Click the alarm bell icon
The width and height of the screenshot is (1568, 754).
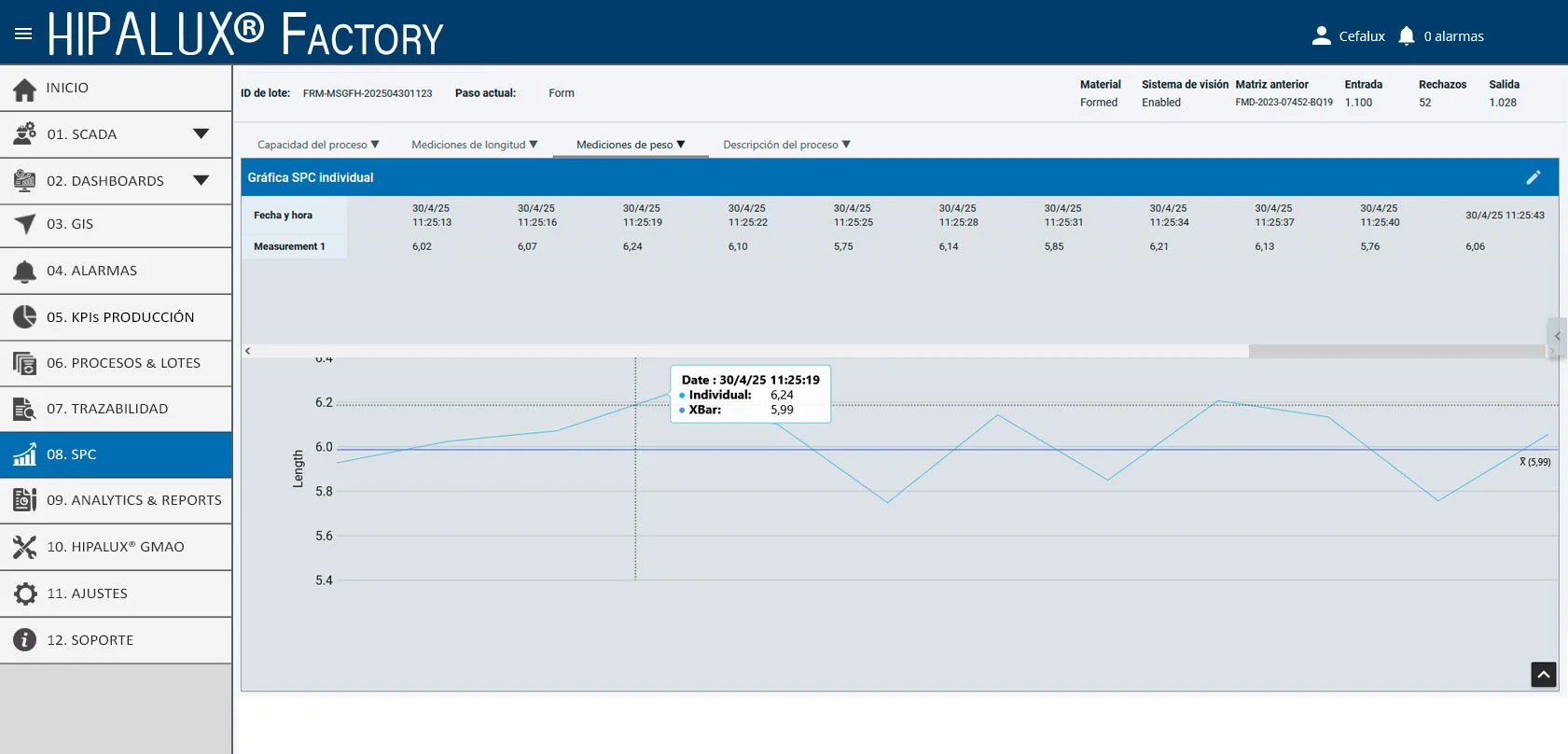[x=1407, y=35]
